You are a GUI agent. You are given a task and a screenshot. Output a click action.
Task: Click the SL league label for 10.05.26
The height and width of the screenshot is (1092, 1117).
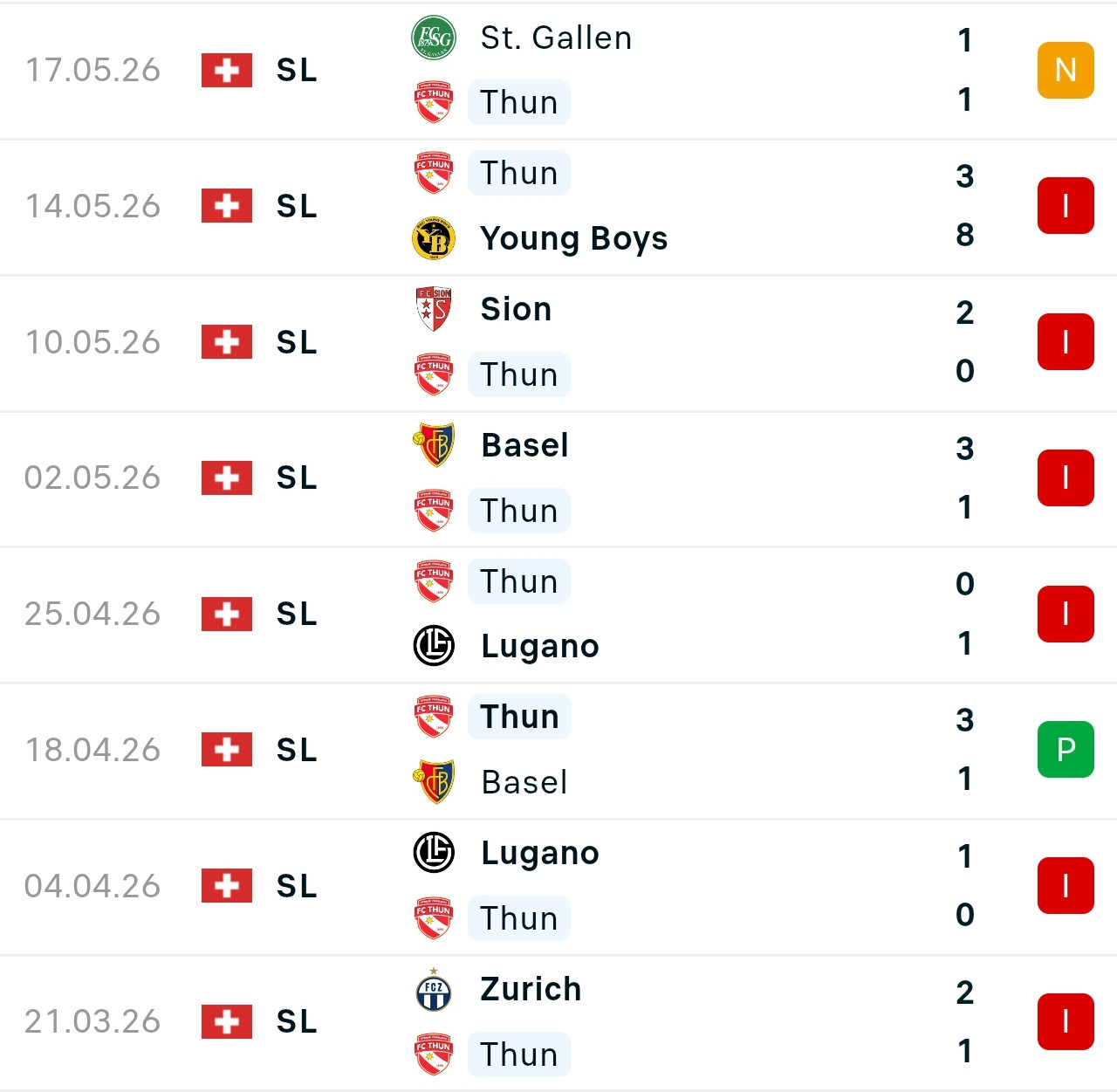[x=297, y=342]
